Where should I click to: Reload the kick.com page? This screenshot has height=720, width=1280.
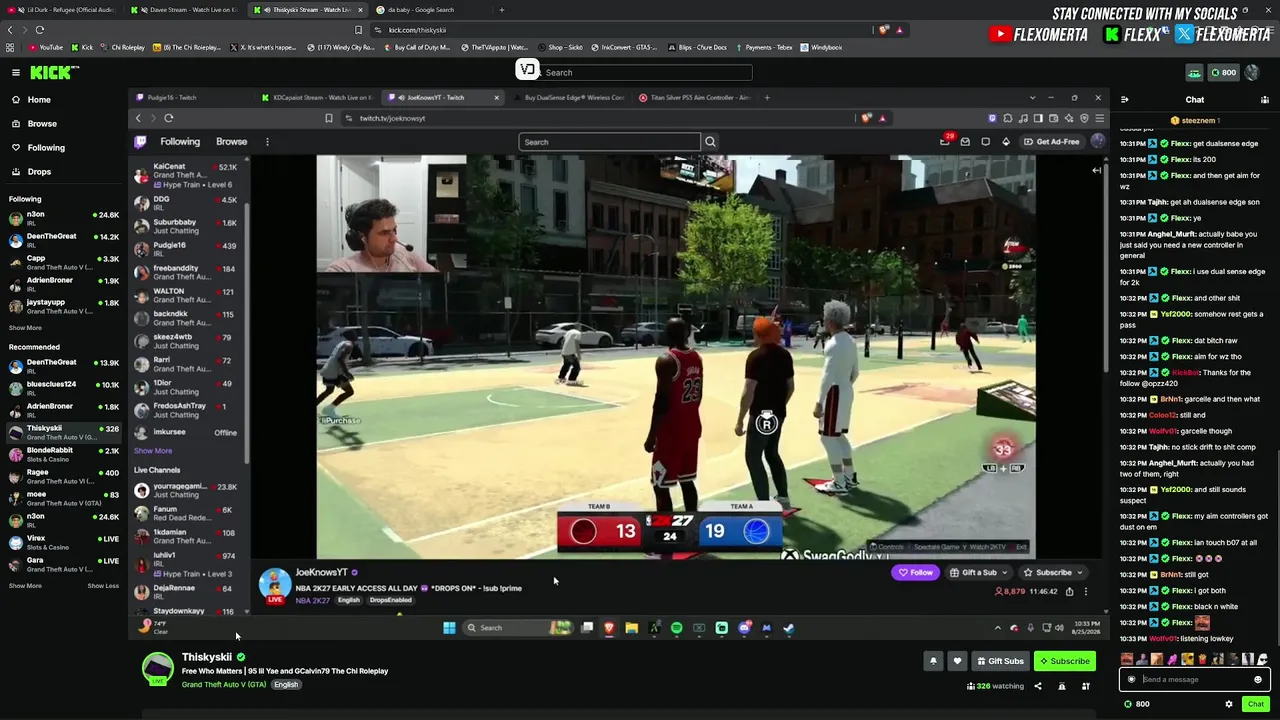pyautogui.click(x=39, y=30)
